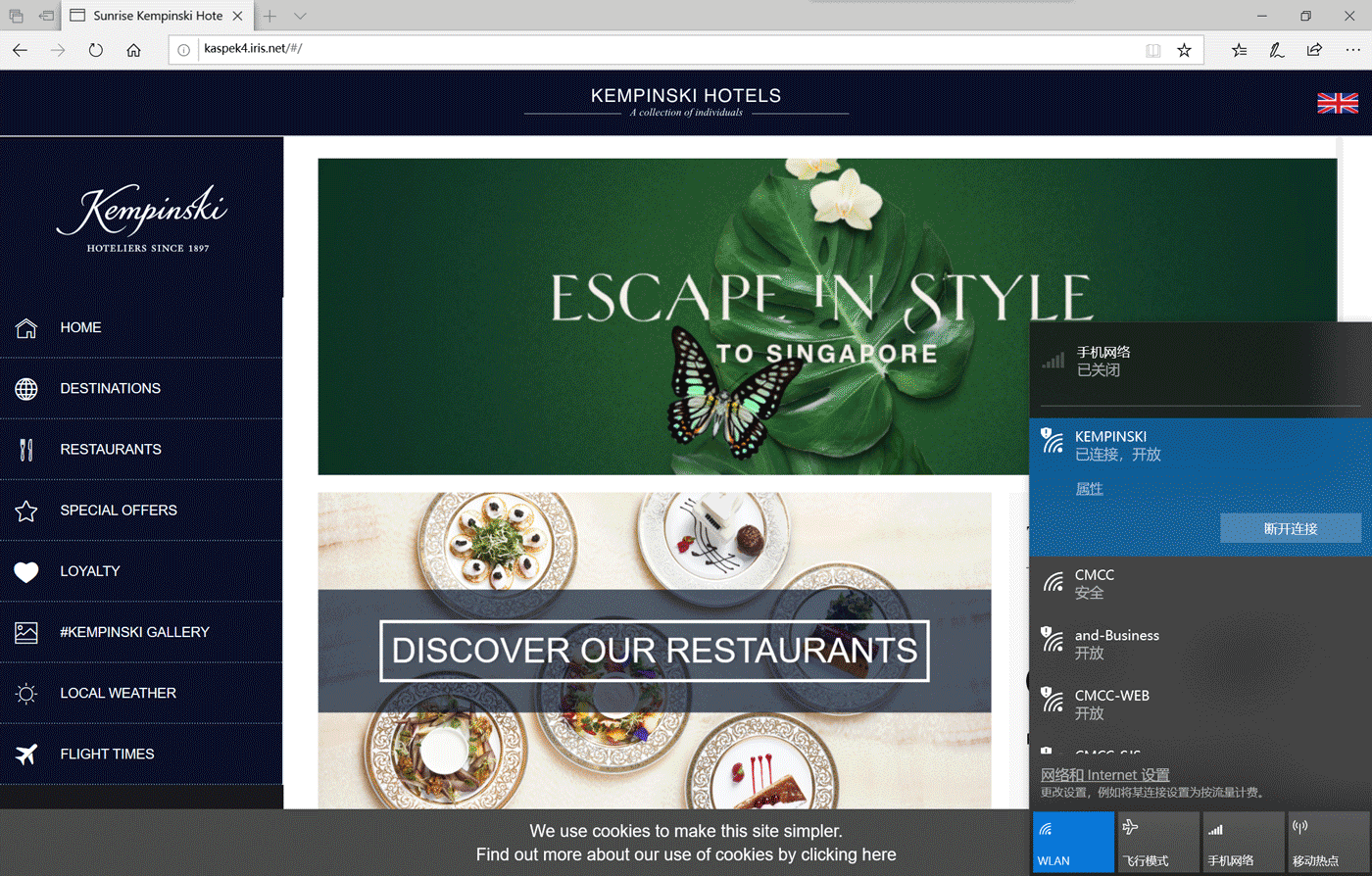Select the CMCC-WEB Wi-Fi network
The image size is (1372, 876).
[1200, 705]
